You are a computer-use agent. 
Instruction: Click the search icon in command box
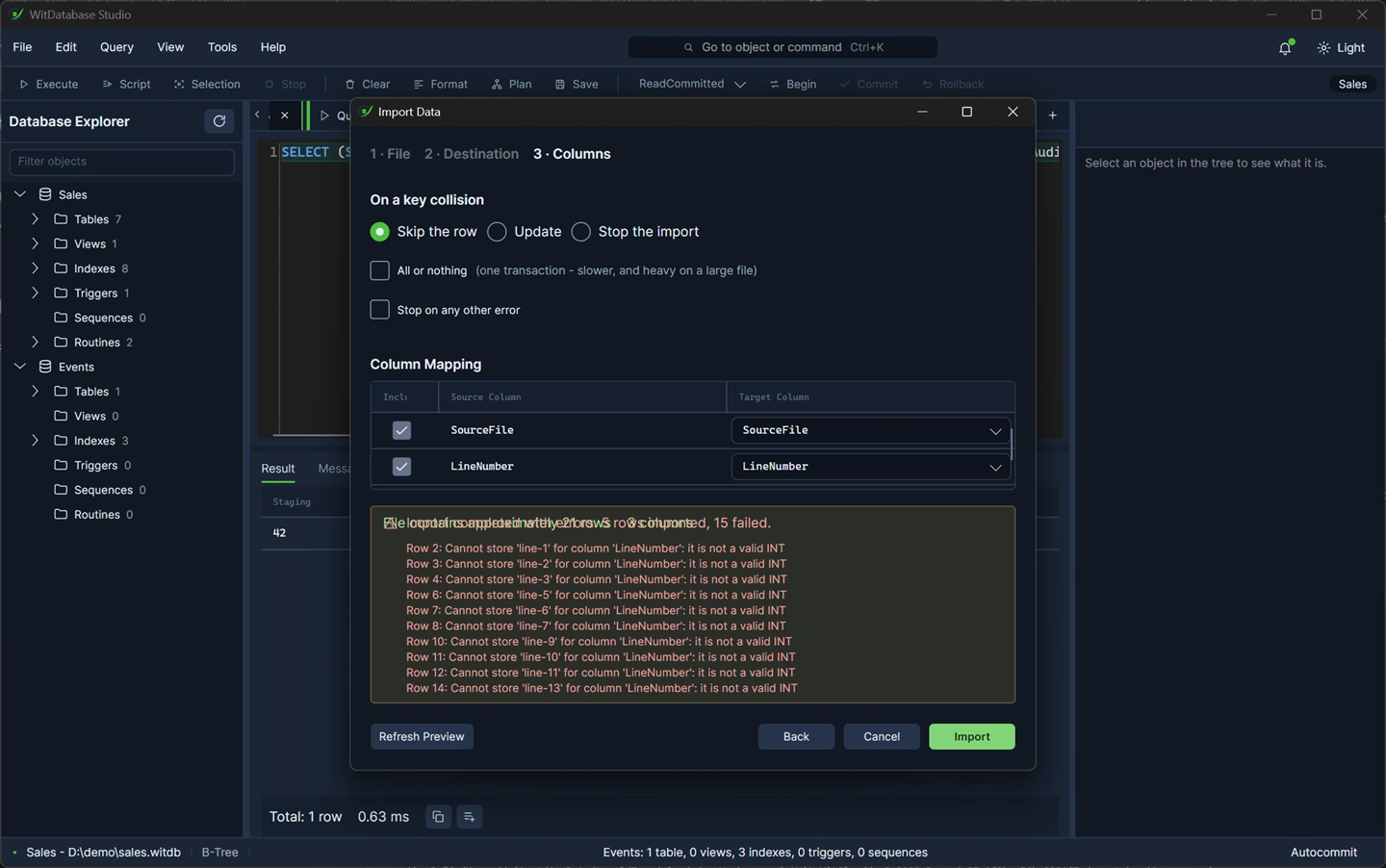[x=688, y=47]
